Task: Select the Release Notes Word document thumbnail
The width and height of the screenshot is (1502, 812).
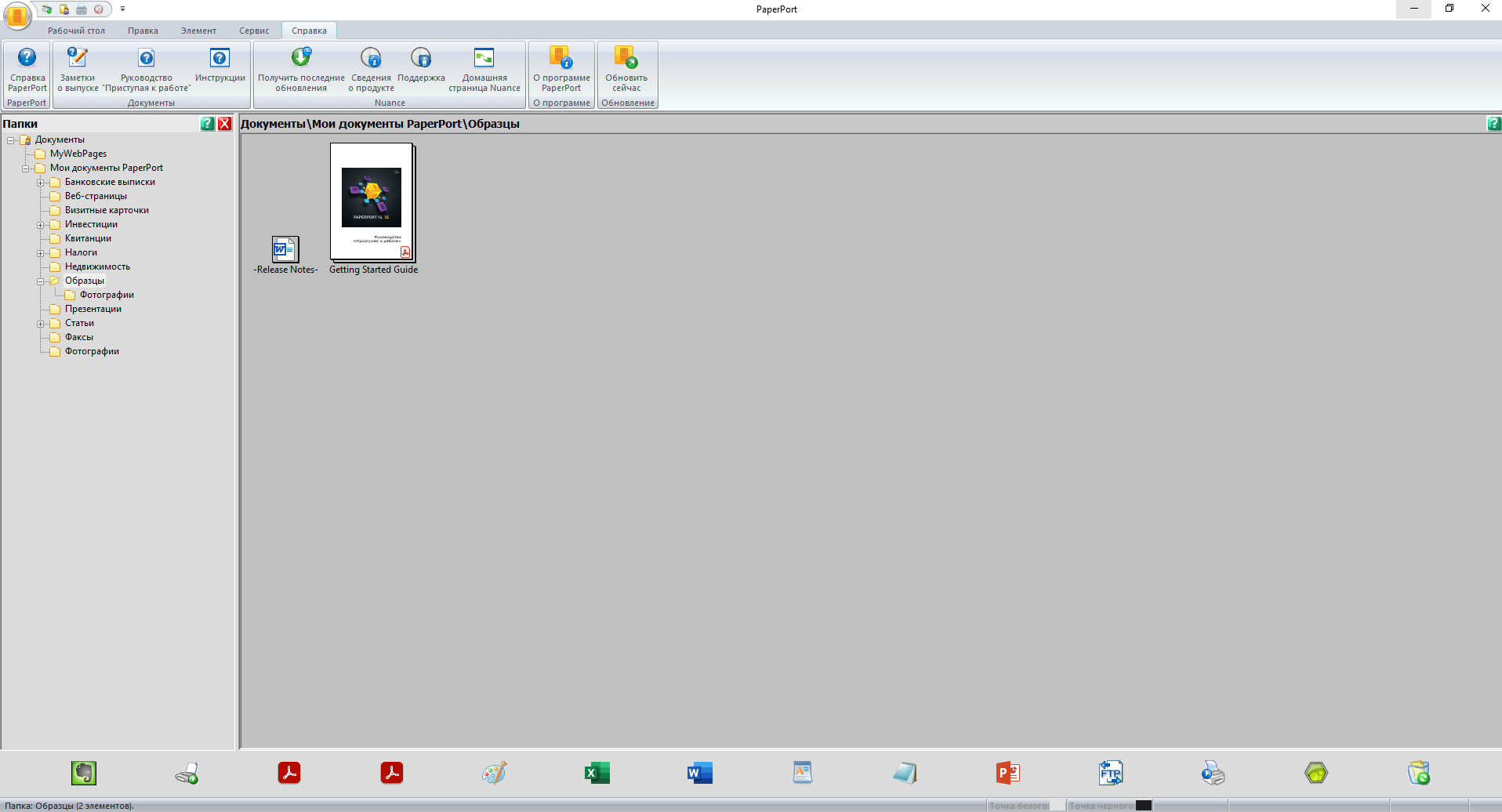Action: [x=285, y=249]
